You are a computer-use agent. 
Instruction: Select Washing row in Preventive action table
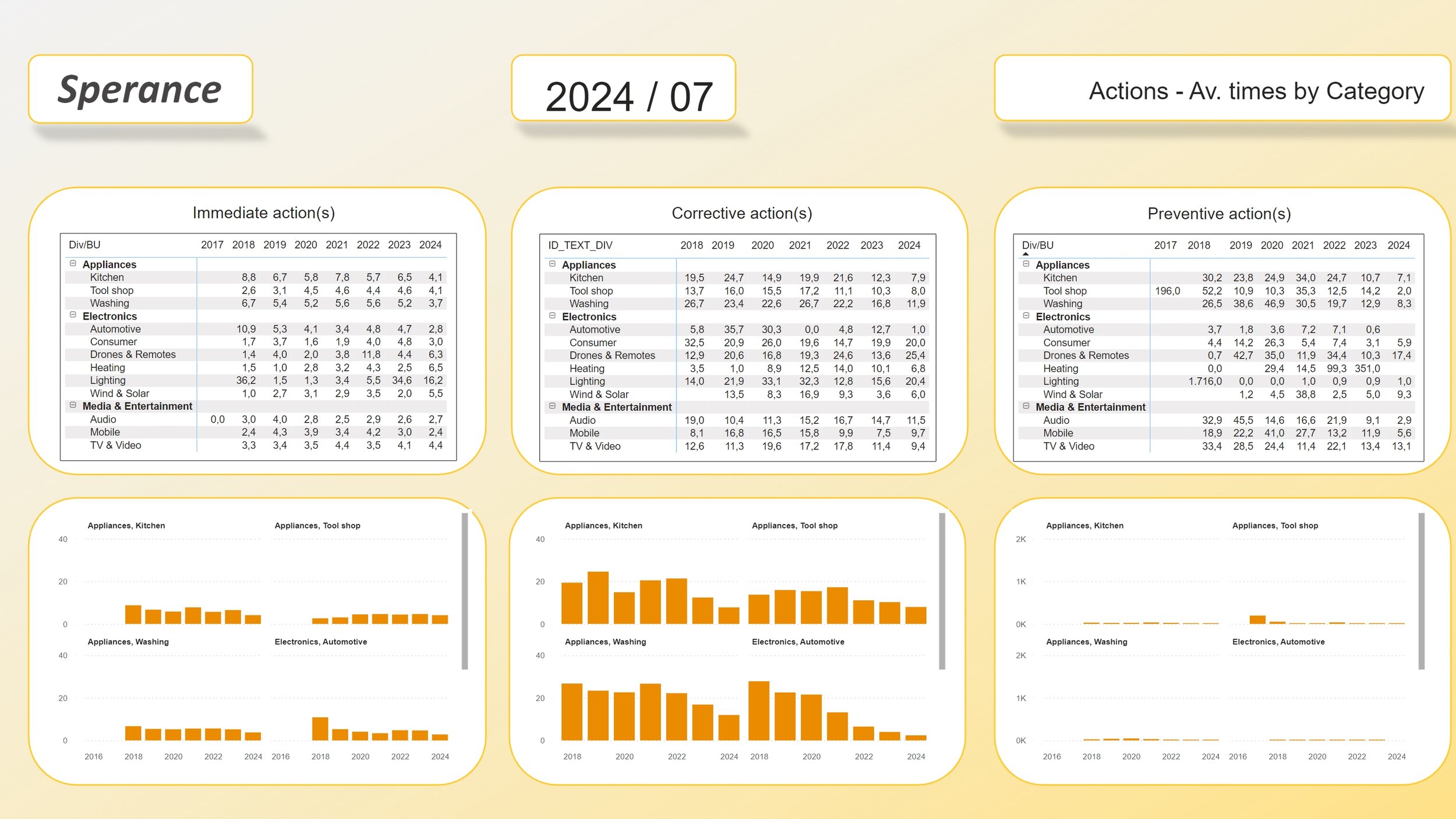[x=1216, y=304]
